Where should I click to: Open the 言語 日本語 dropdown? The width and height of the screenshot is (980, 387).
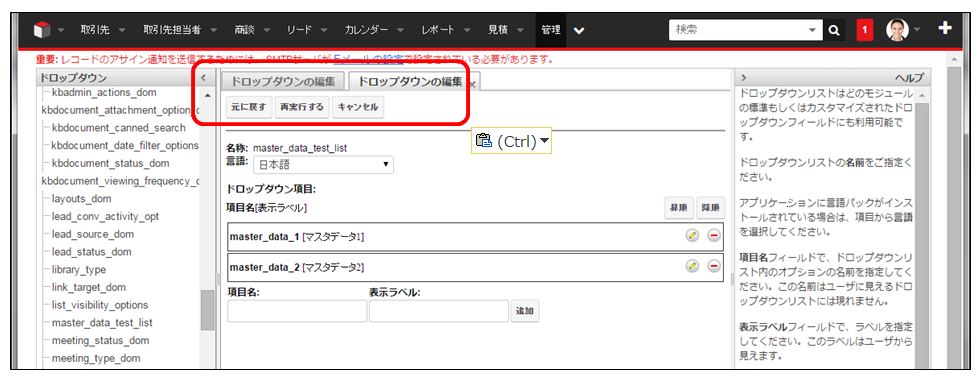[x=323, y=165]
